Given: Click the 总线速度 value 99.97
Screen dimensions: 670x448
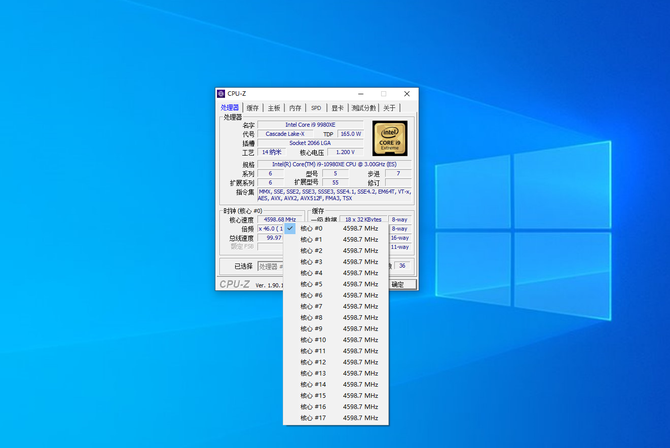Looking at the screenshot, I should (x=271, y=238).
